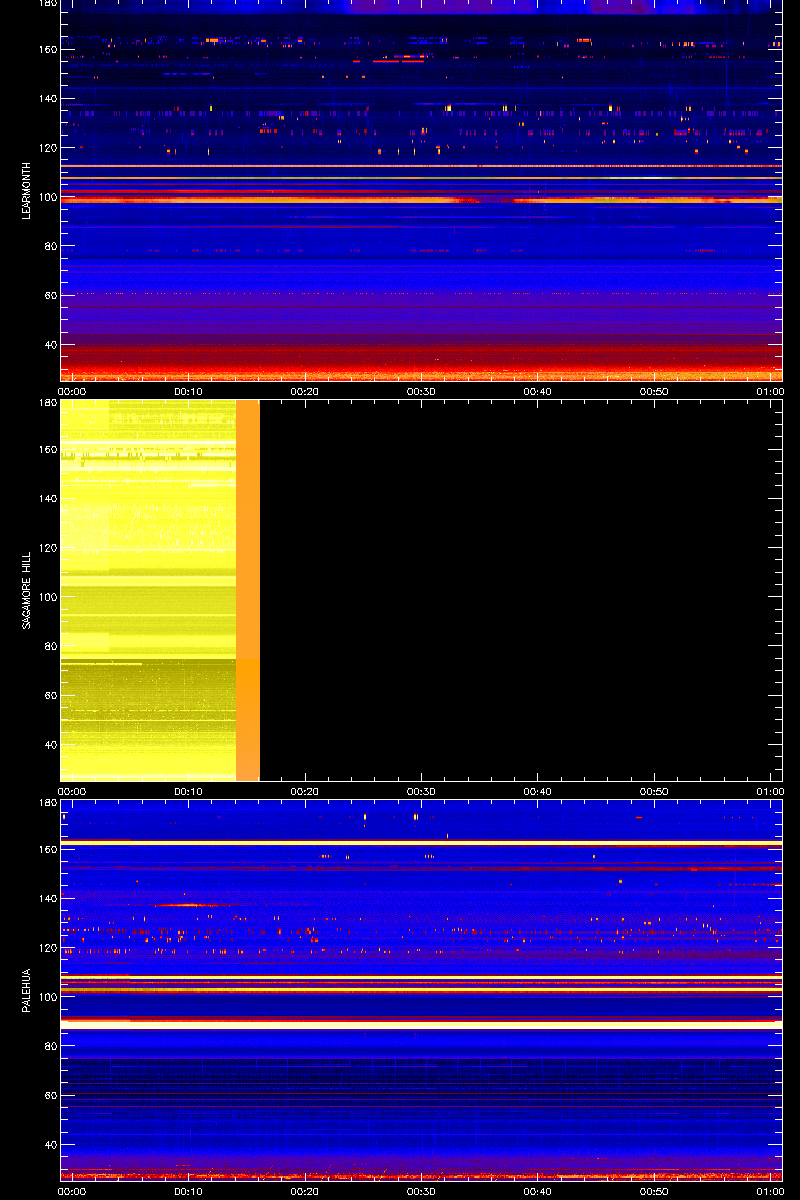The image size is (800, 1200).
Task: Click the bright orange band at 100 in Learmonth panel
Action: click(x=421, y=200)
